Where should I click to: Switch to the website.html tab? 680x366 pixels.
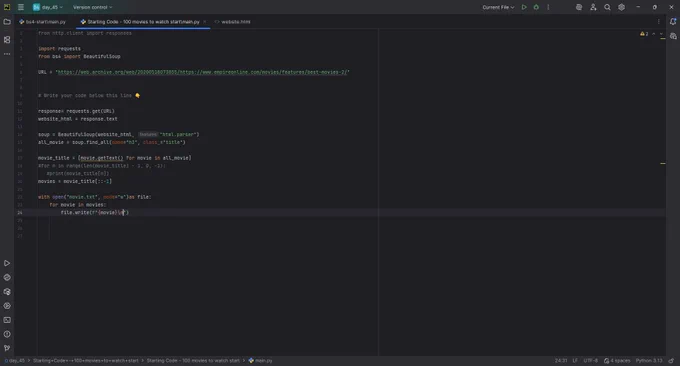[x=232, y=22]
